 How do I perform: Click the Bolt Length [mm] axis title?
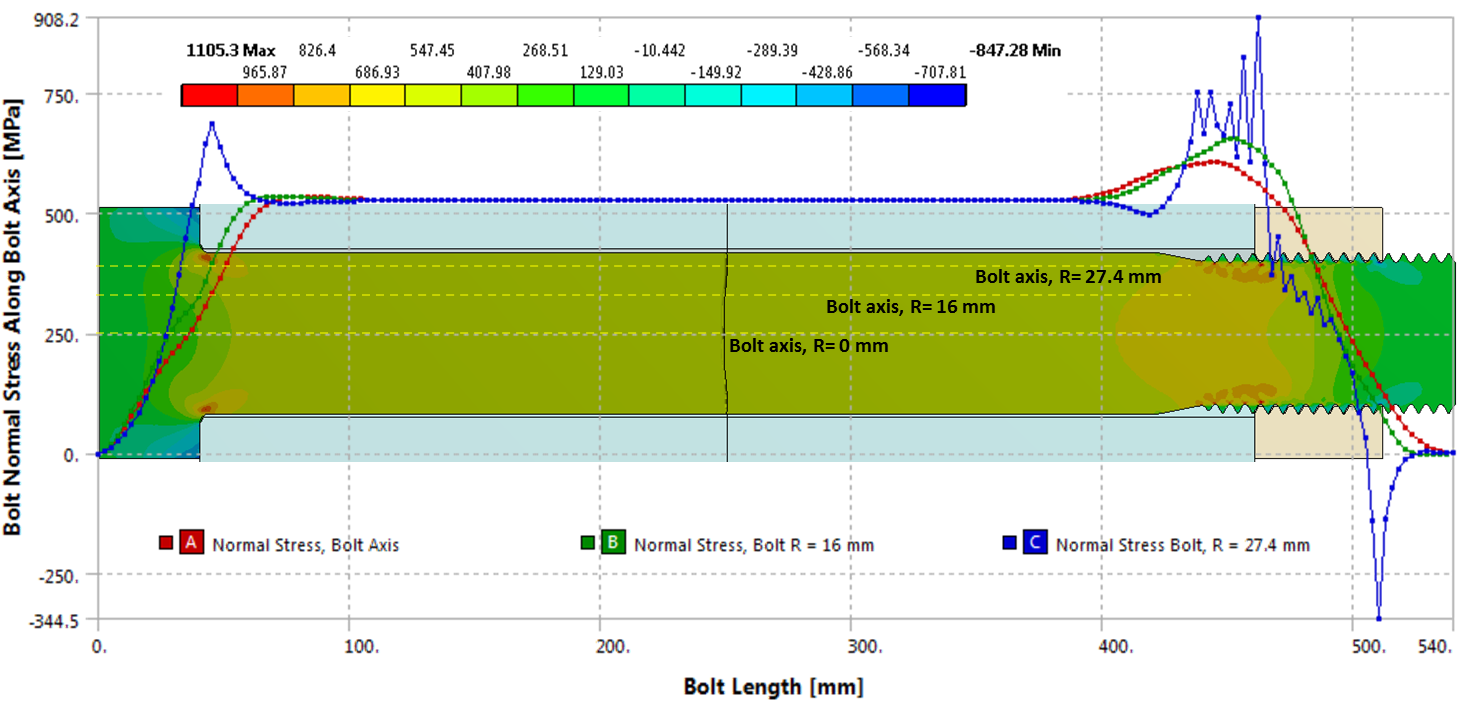tap(772, 687)
